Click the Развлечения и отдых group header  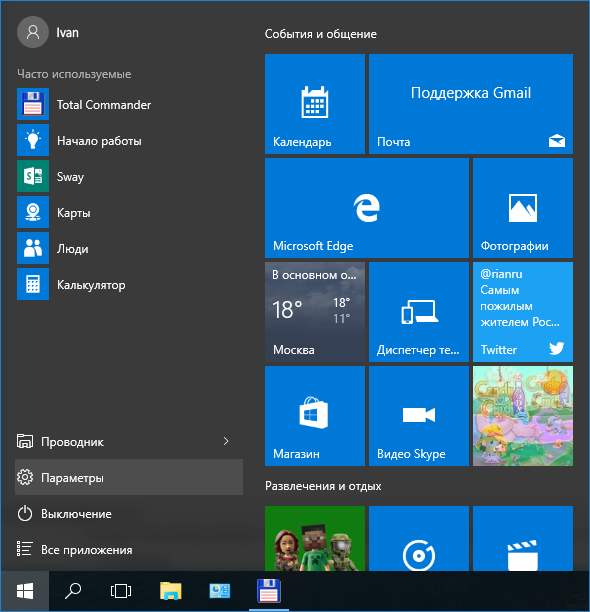click(x=323, y=486)
